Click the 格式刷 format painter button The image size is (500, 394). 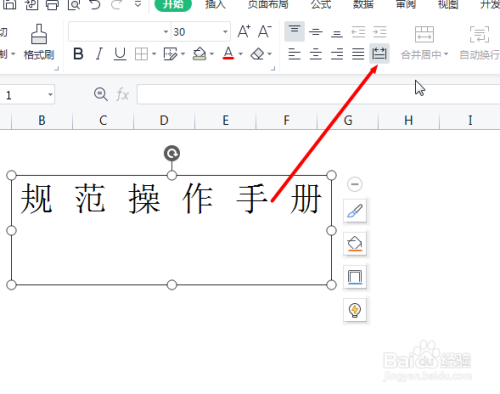pyautogui.click(x=39, y=42)
